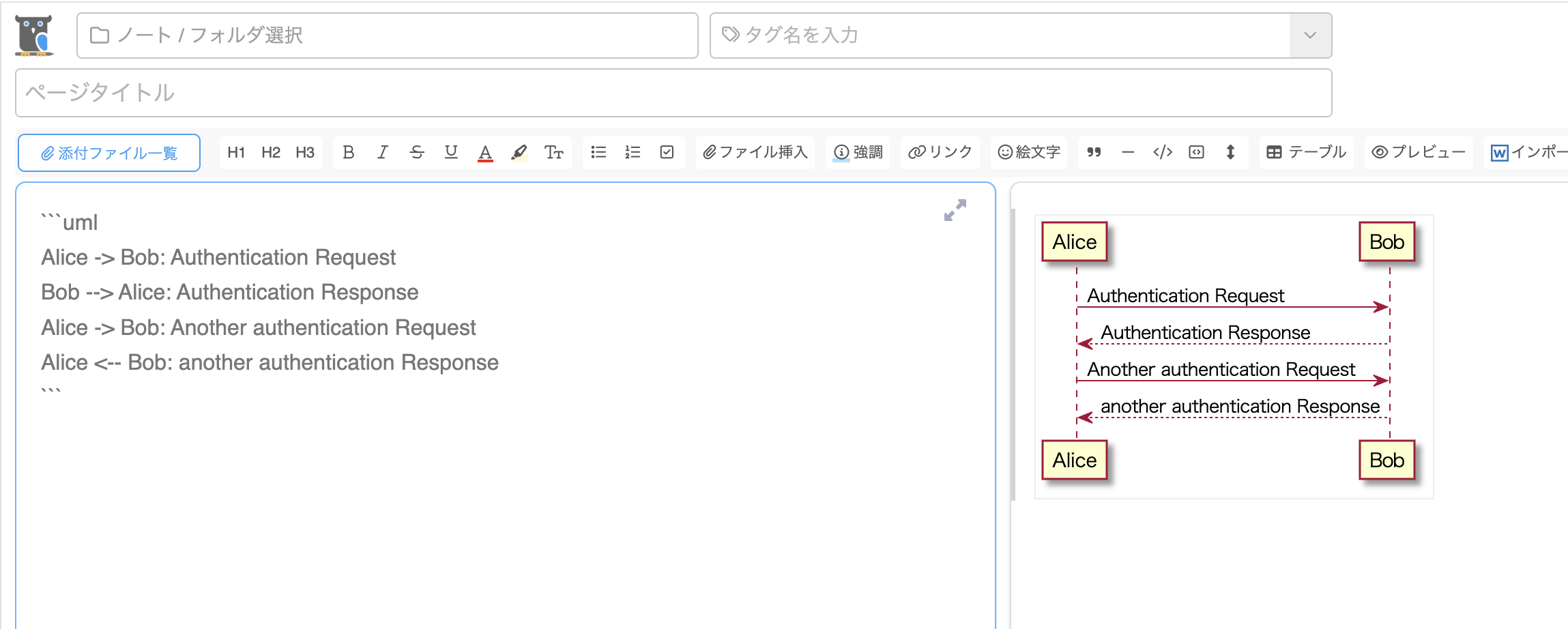
Task: Click the 'Alice -> Bob: Authentication Request' line
Action: pos(218,257)
